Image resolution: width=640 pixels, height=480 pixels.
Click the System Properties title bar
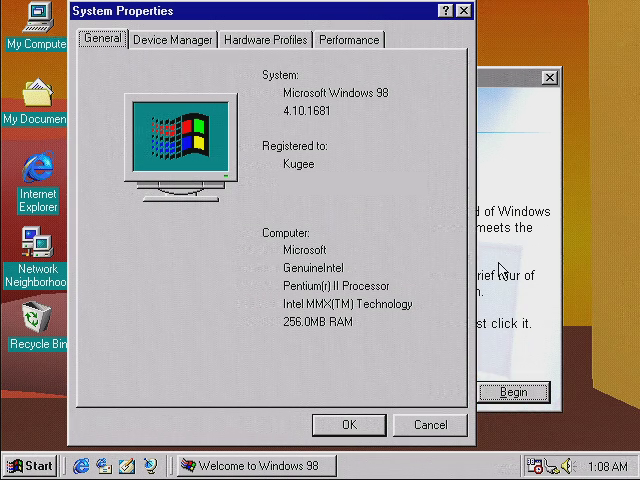(253, 11)
